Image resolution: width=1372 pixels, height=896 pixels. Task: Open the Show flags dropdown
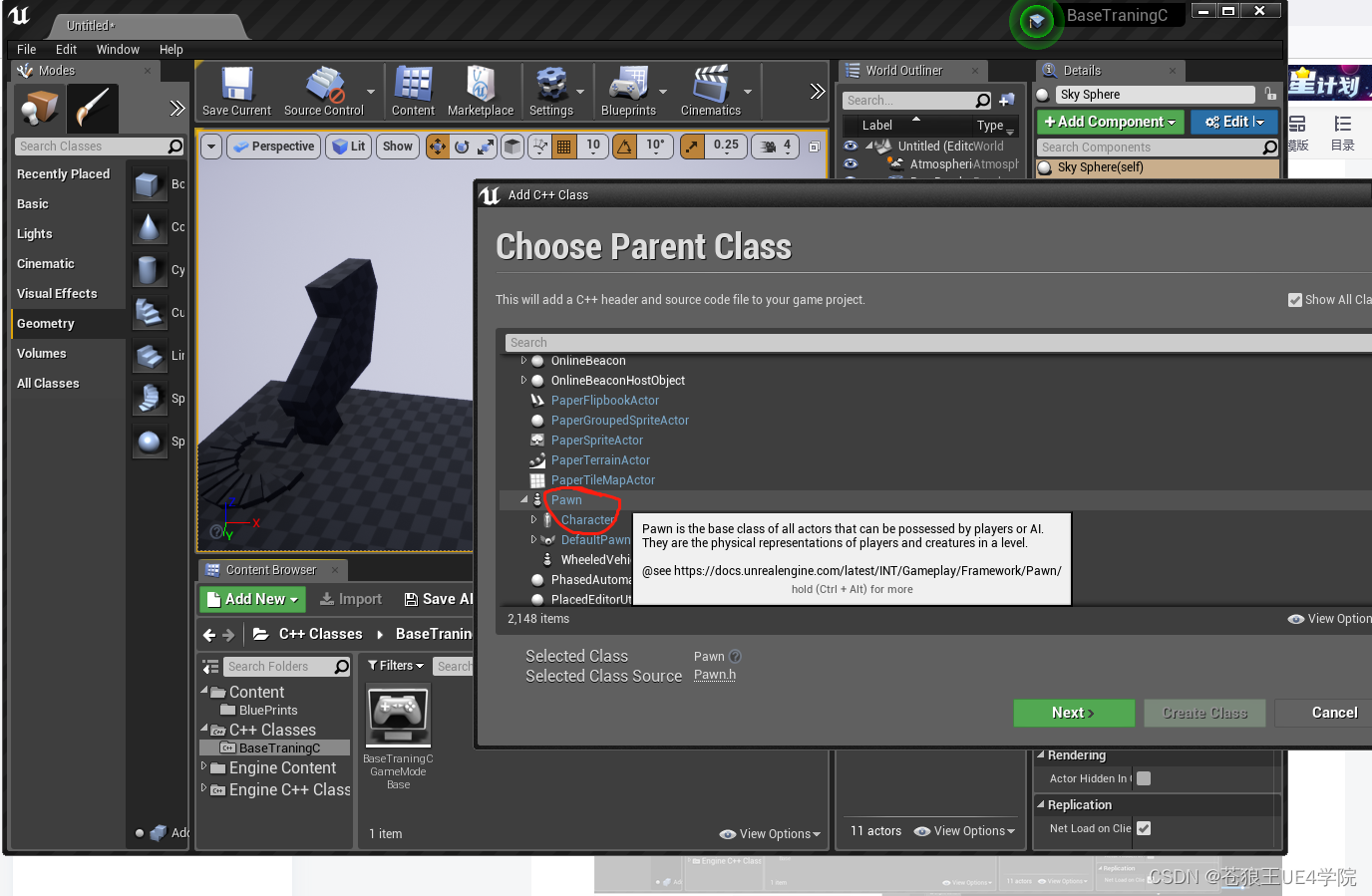(397, 147)
